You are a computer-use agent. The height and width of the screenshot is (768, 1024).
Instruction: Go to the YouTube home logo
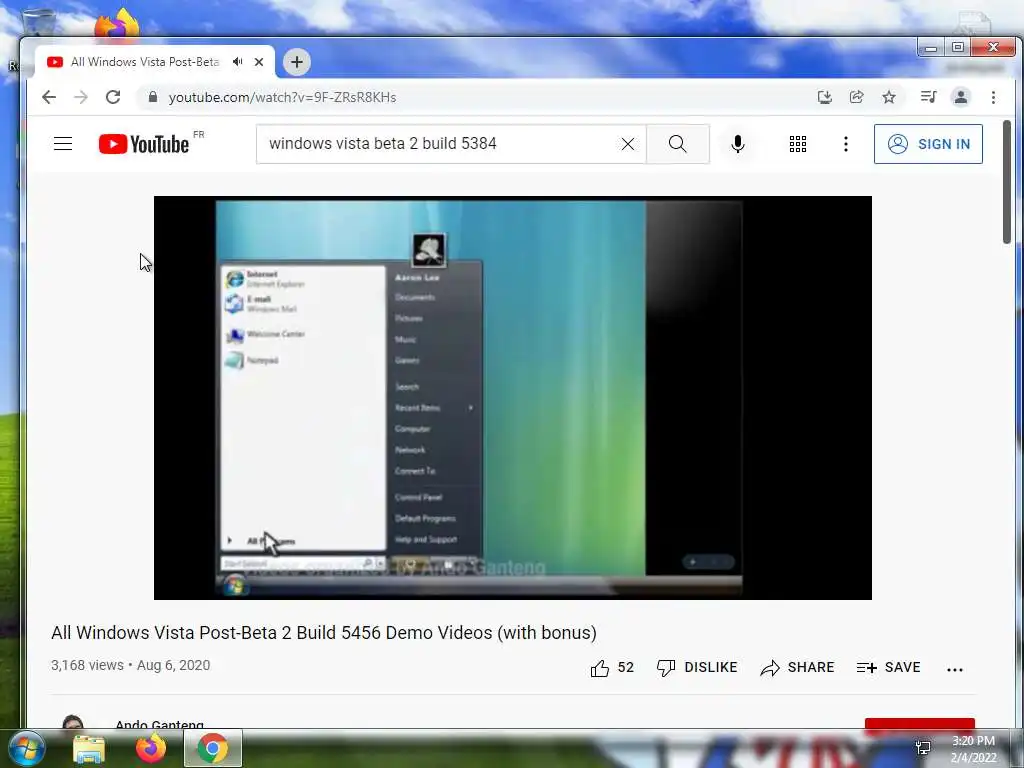click(x=144, y=144)
